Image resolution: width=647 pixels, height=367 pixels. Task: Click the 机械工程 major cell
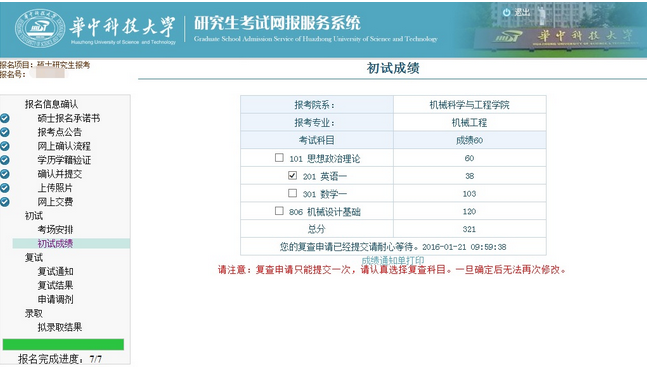pos(470,123)
